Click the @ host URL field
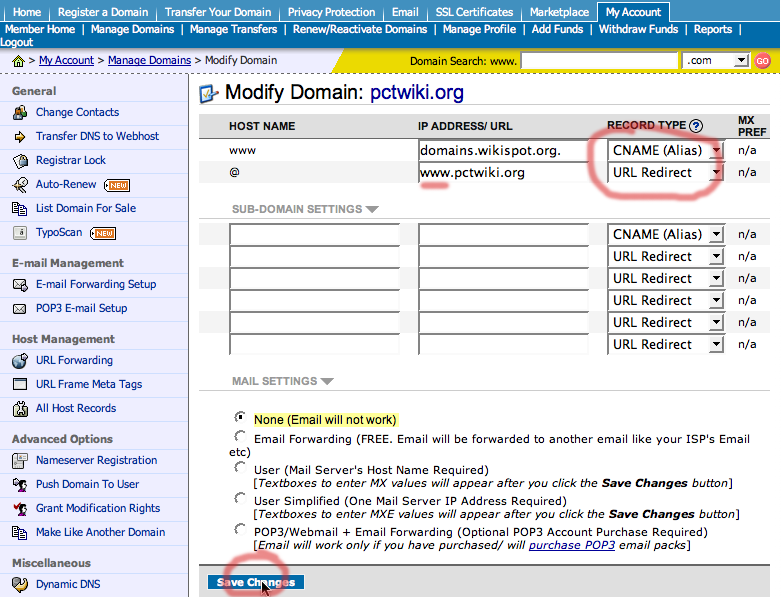 click(503, 173)
